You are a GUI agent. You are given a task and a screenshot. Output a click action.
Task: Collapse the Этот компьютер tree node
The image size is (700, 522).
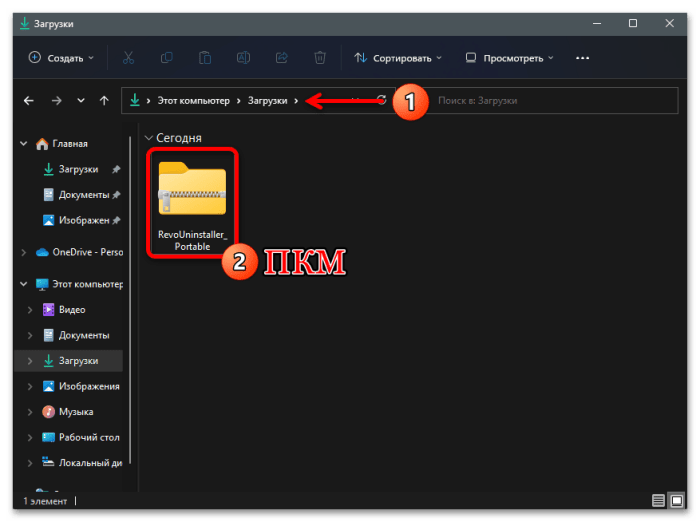[x=24, y=284]
